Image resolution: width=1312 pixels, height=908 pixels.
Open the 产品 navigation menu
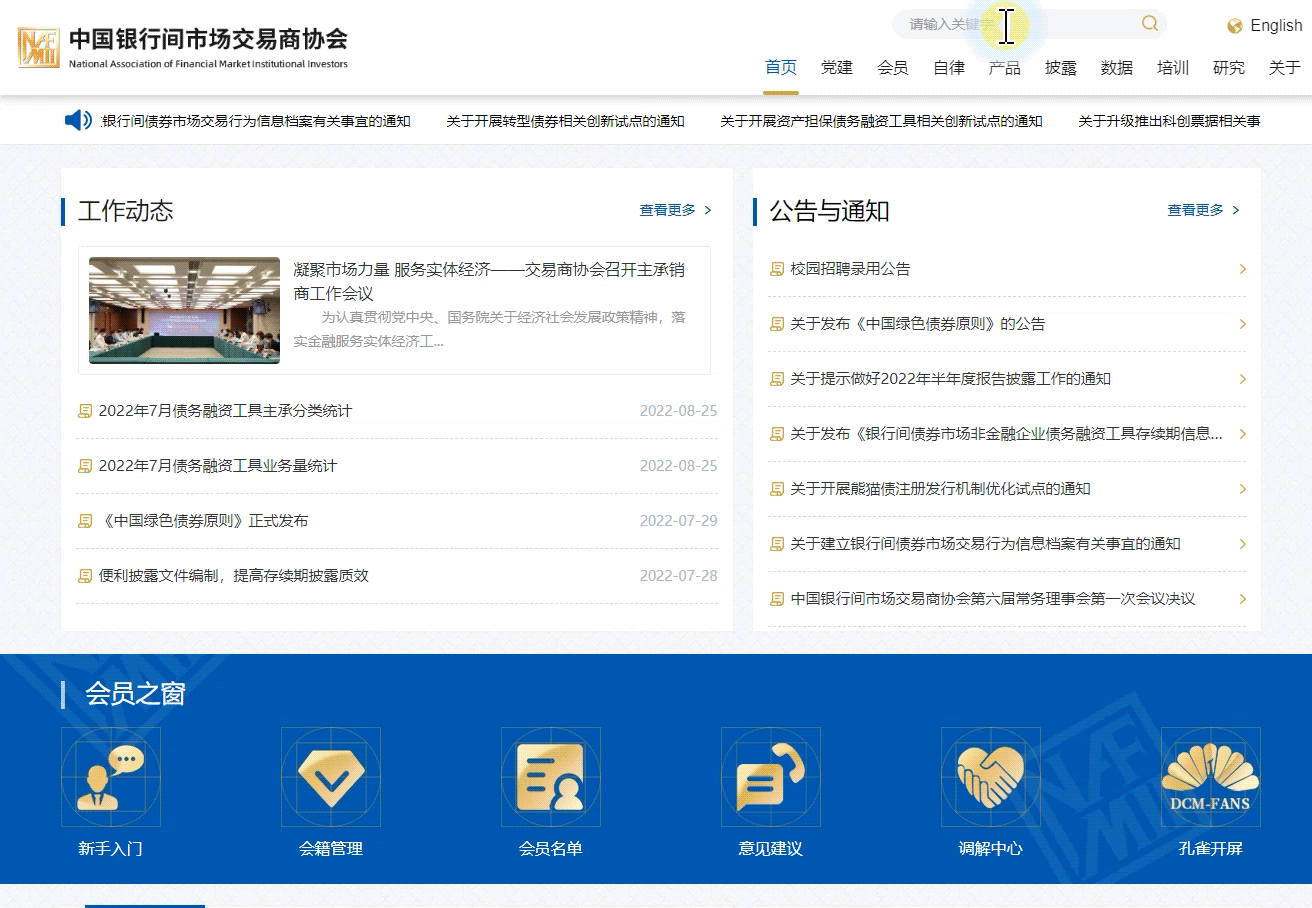(1005, 68)
